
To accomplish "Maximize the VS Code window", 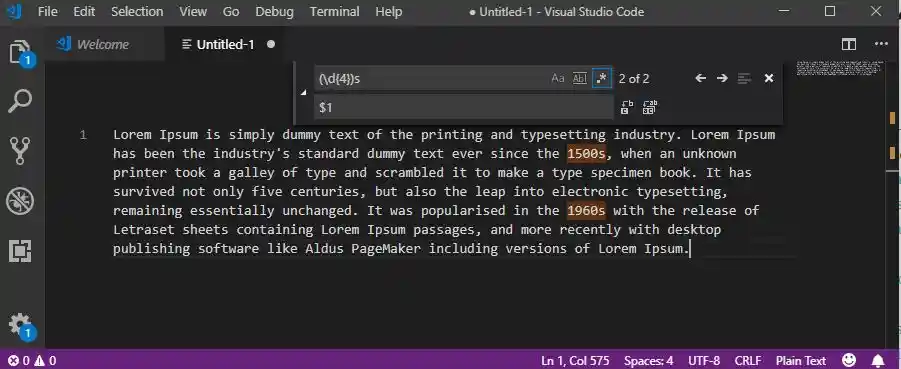I will [830, 11].
